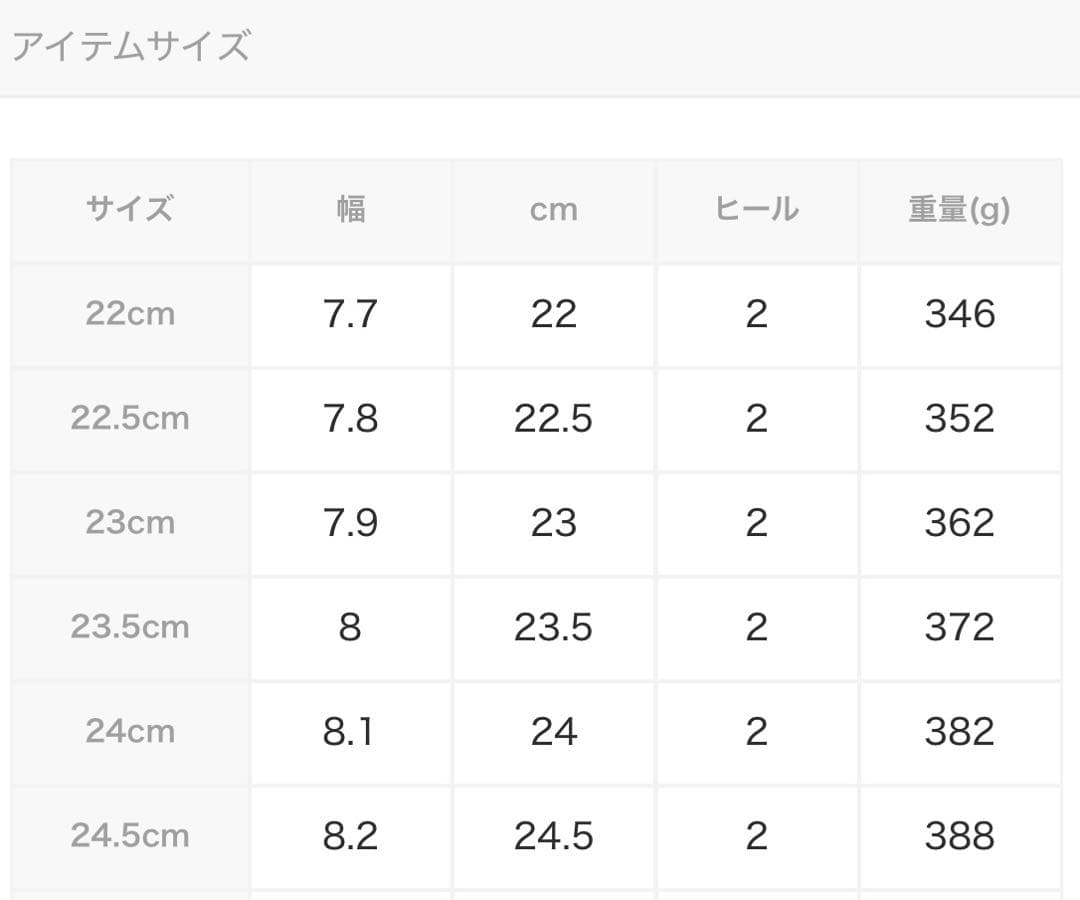Select the cm column header

(x=554, y=210)
